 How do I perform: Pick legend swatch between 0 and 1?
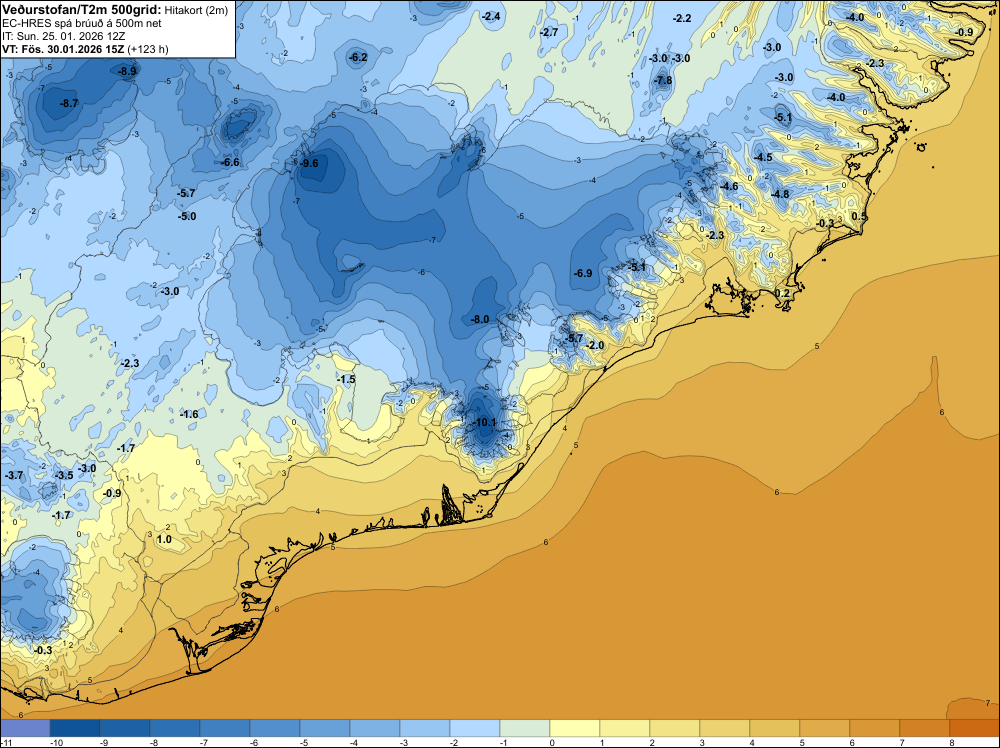coord(575,728)
